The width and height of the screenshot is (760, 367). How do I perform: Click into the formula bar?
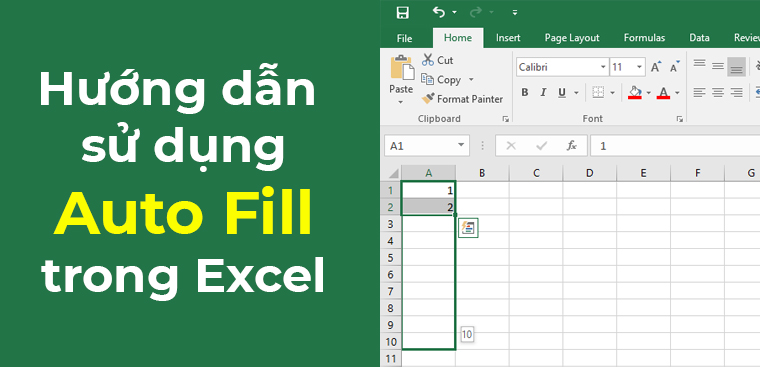(675, 146)
